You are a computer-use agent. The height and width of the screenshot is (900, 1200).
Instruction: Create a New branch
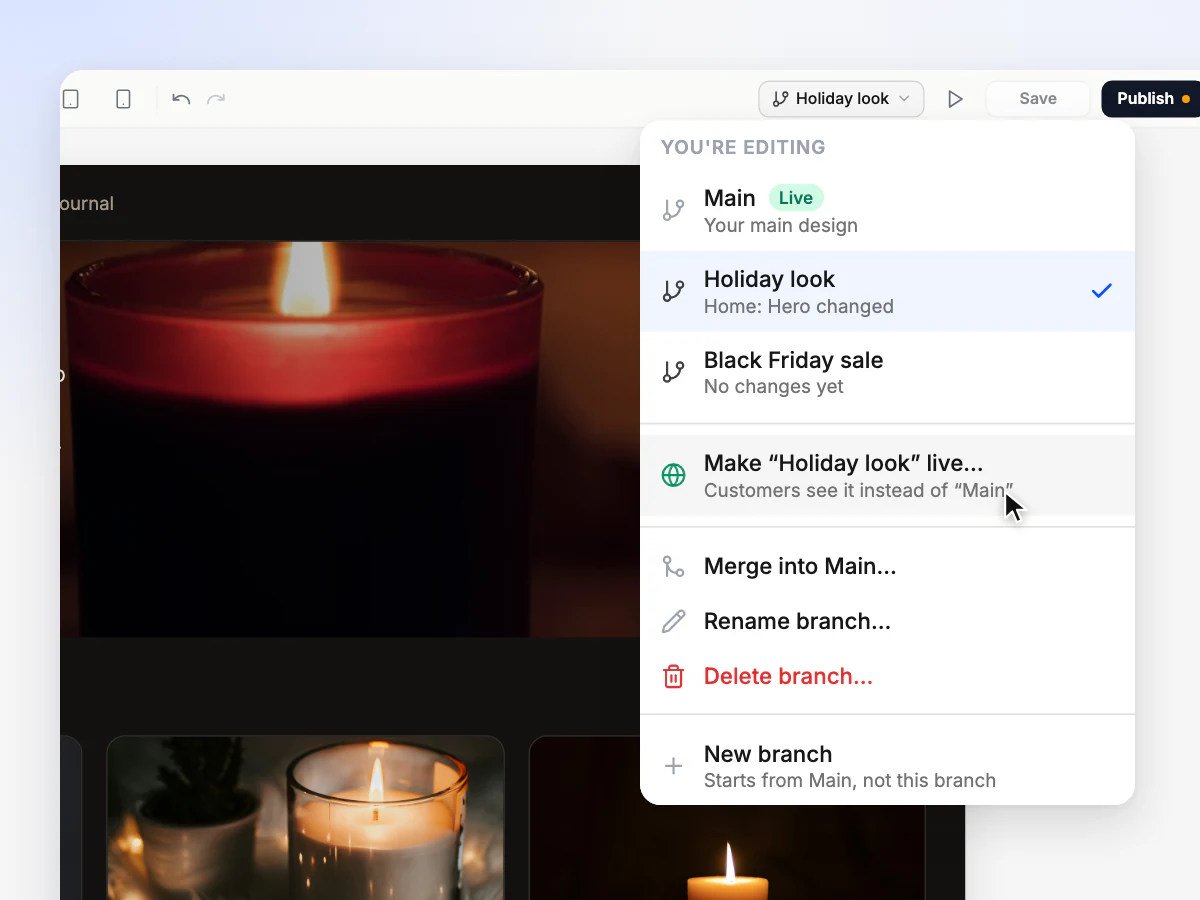point(887,766)
